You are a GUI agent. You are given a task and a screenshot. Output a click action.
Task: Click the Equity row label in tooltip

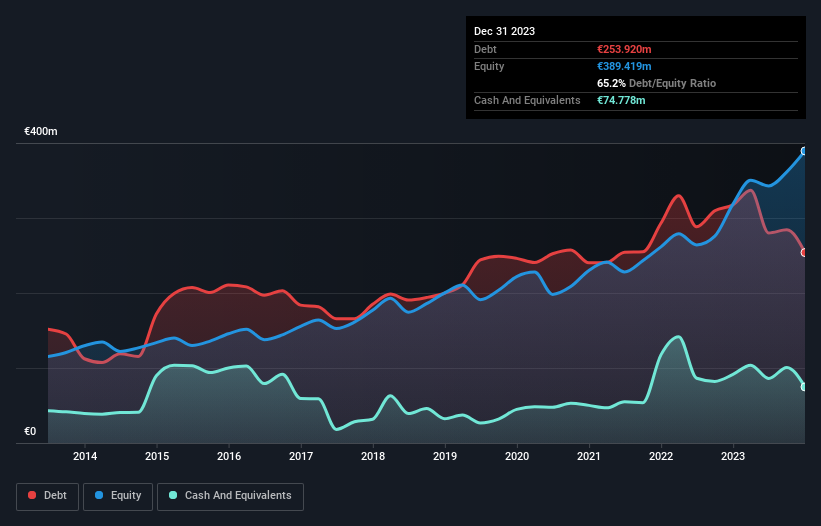(489, 66)
